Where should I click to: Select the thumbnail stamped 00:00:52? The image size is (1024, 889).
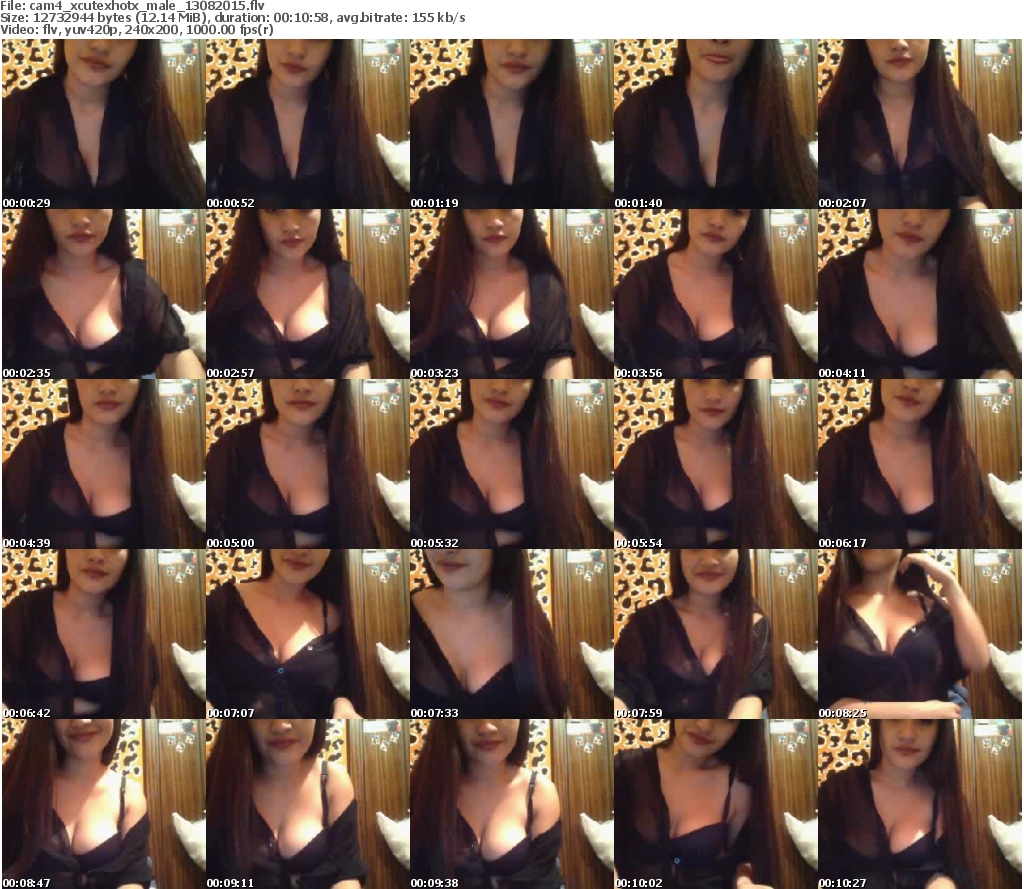pos(308,124)
